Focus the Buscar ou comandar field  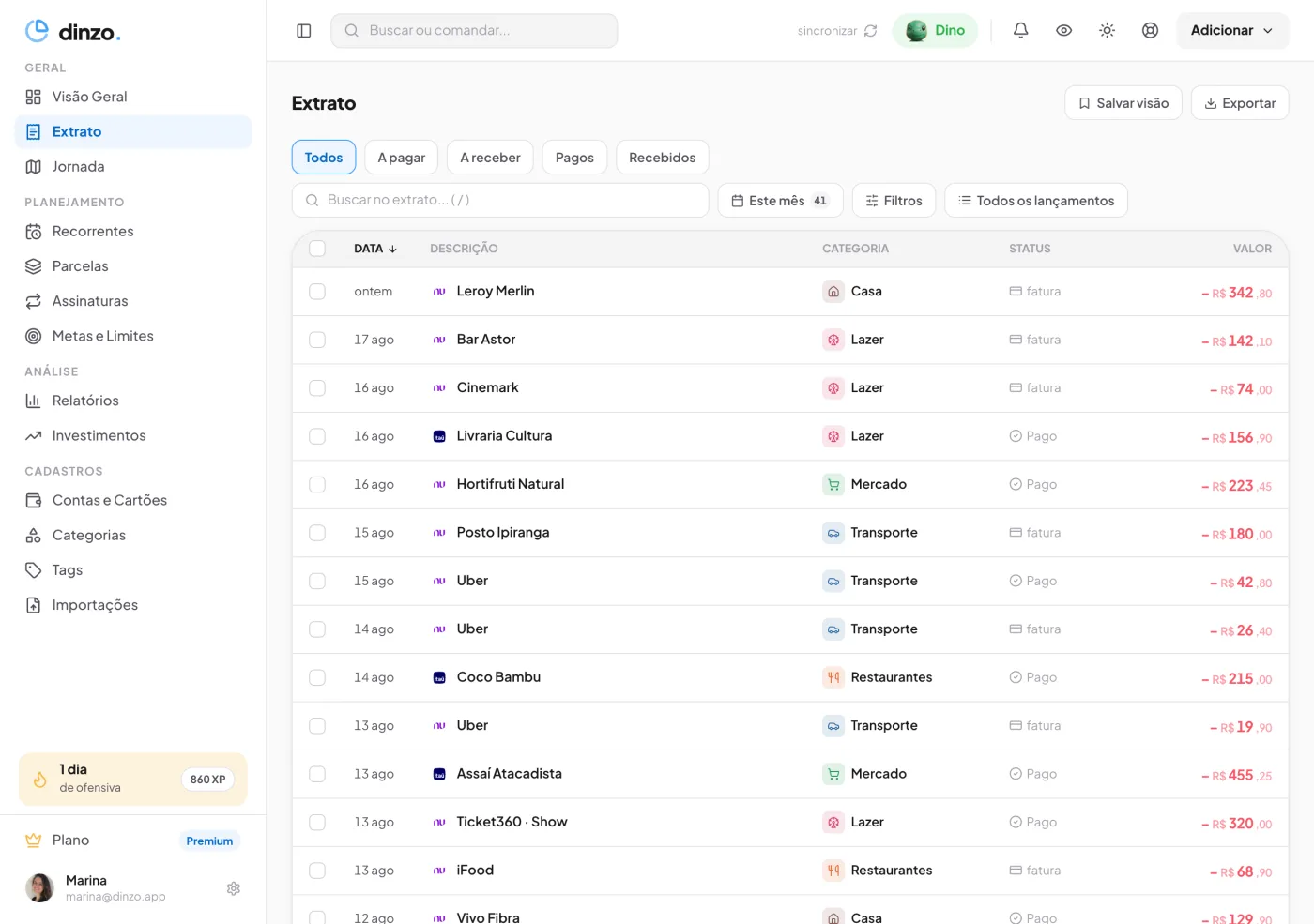click(x=474, y=31)
